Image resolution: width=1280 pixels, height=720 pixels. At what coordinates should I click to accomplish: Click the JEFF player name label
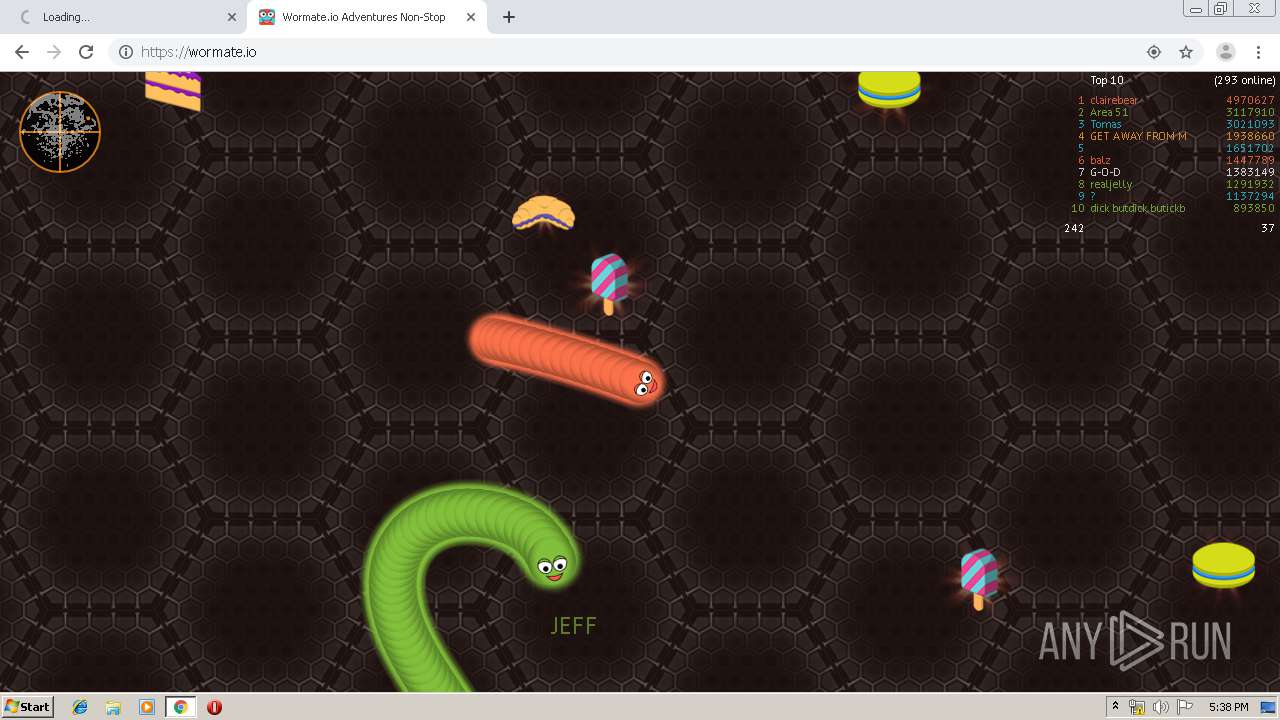coord(573,626)
